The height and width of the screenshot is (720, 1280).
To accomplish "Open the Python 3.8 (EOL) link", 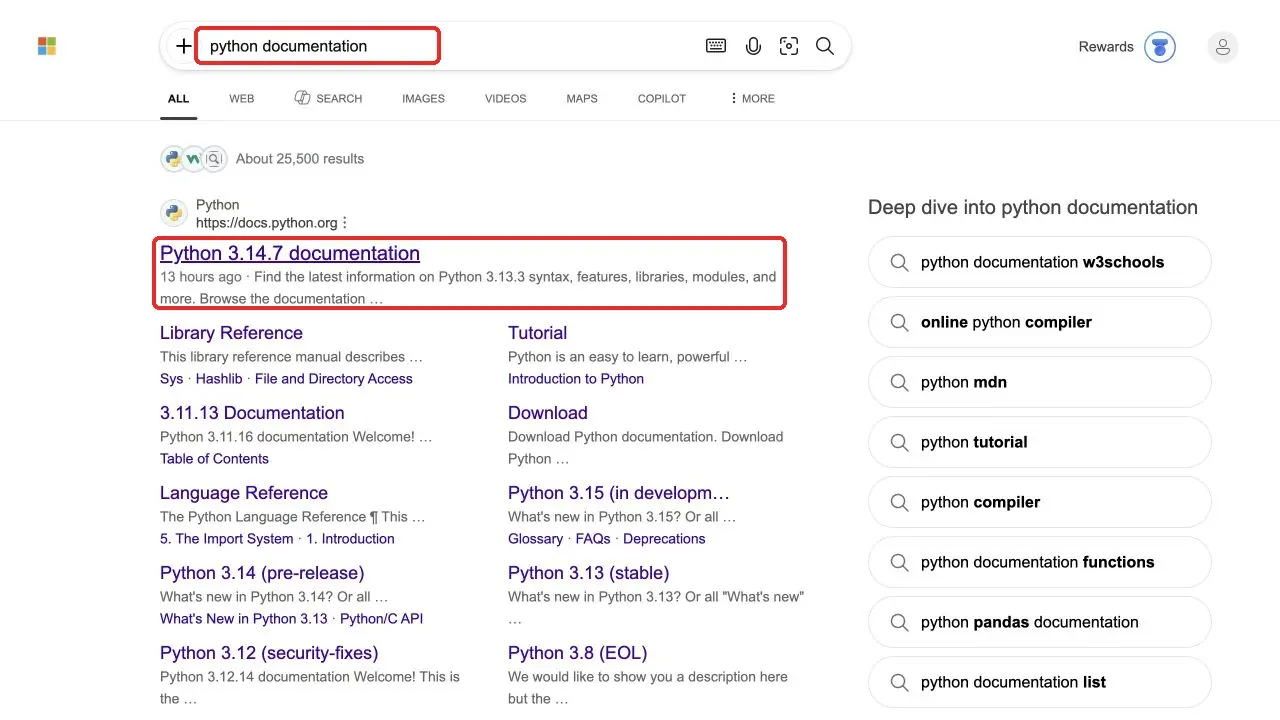I will (x=578, y=653).
